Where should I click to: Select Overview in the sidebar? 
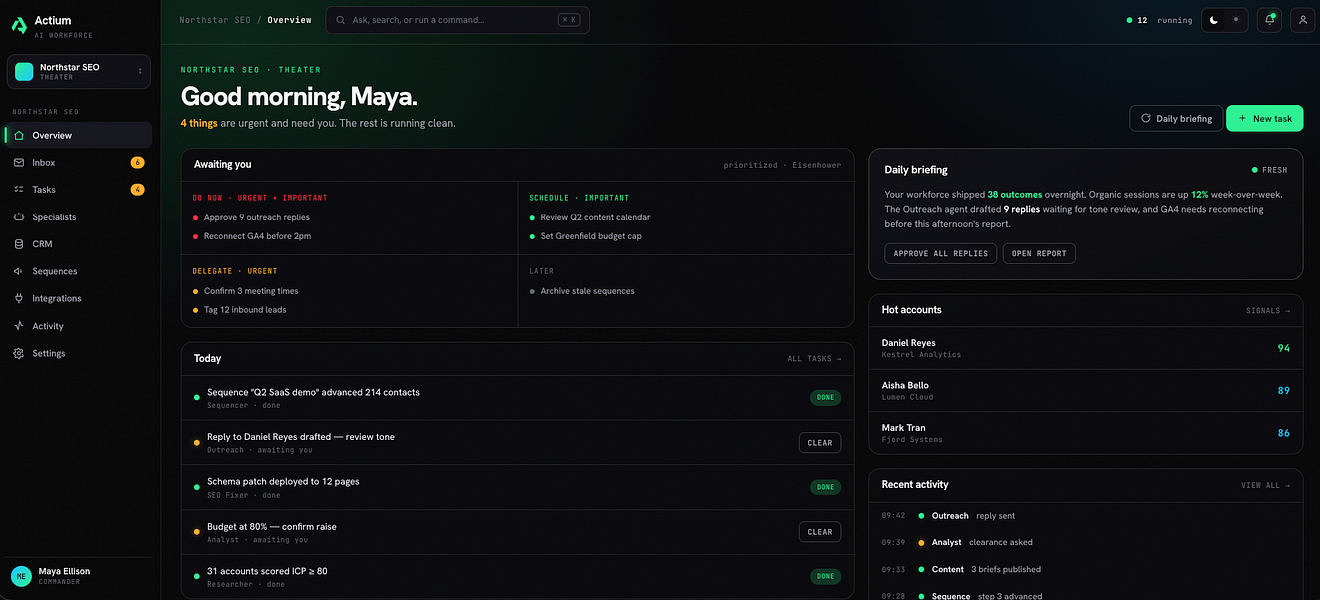click(79, 135)
